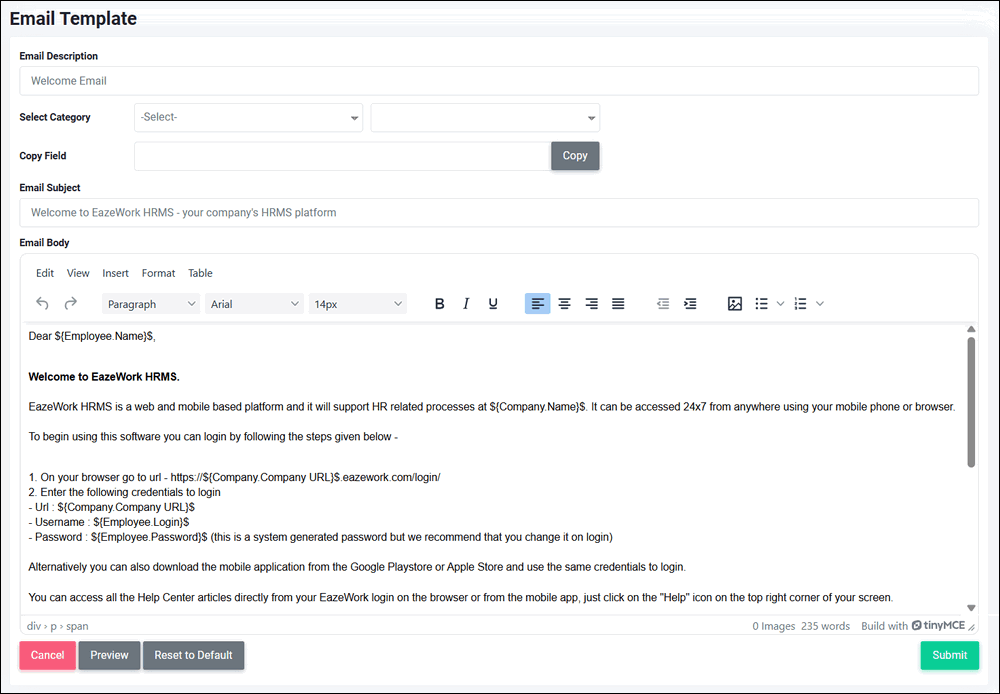
Task: Apply bullet list formatting
Action: (x=761, y=304)
